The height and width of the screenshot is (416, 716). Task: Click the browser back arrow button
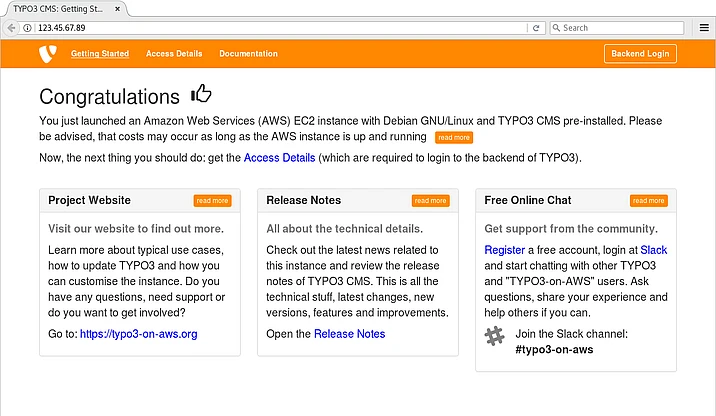(x=12, y=28)
